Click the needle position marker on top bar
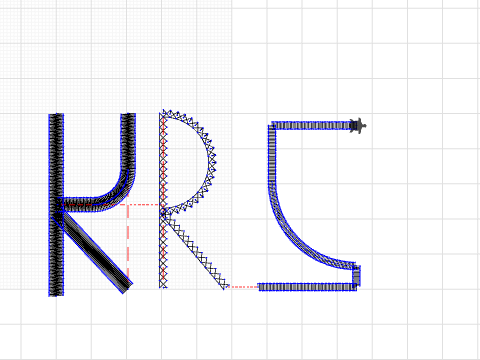The width and height of the screenshot is (480, 360). click(x=358, y=126)
